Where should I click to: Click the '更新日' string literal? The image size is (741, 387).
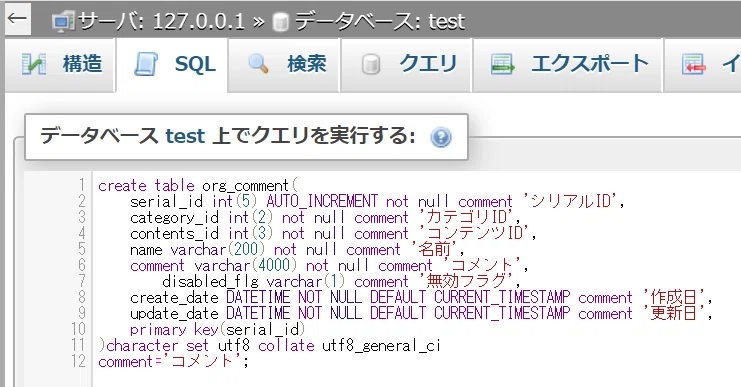click(673, 314)
